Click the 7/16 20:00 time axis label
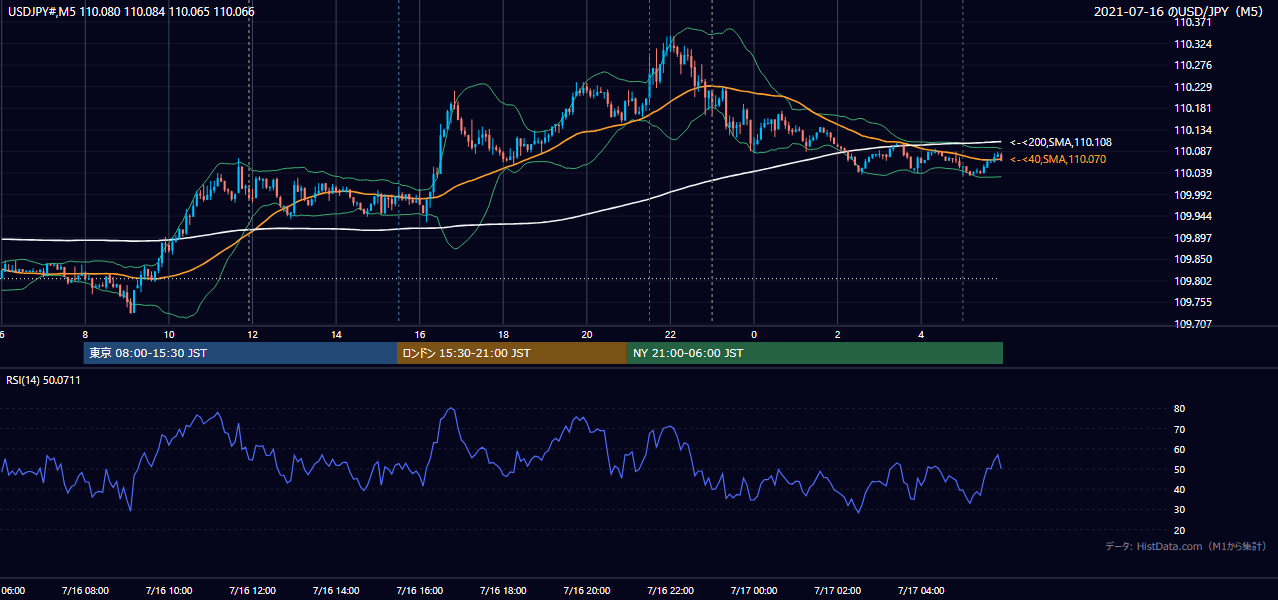 click(587, 590)
